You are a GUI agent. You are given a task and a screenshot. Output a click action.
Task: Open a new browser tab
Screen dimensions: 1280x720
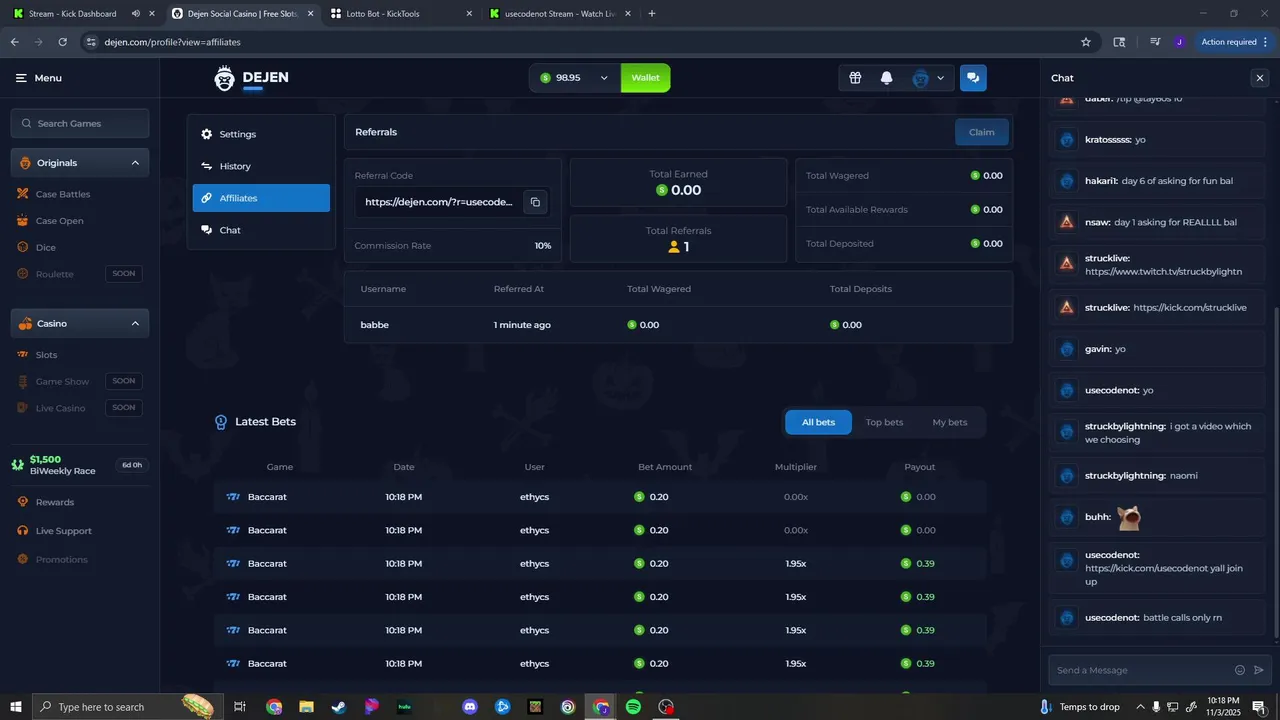[652, 14]
